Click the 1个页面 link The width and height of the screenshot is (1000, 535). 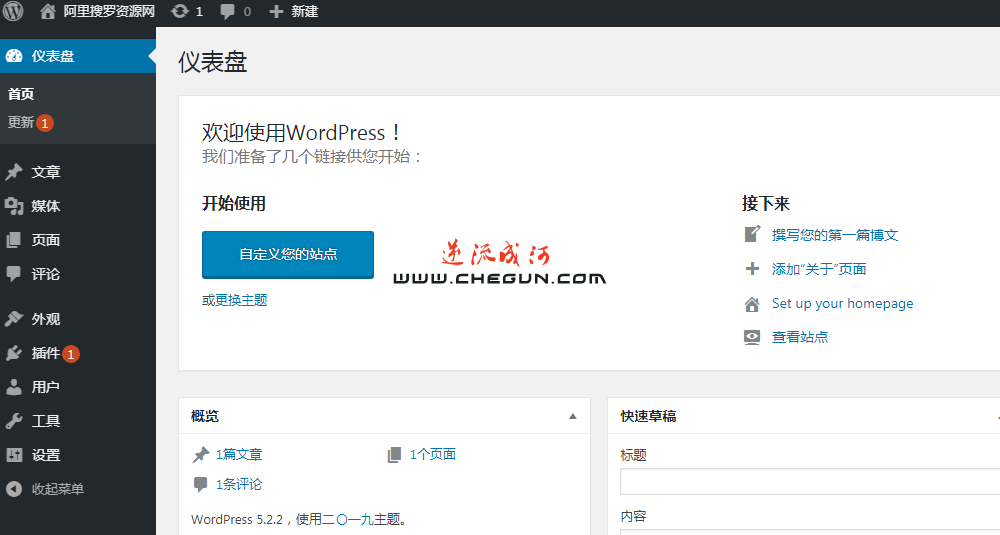(432, 455)
